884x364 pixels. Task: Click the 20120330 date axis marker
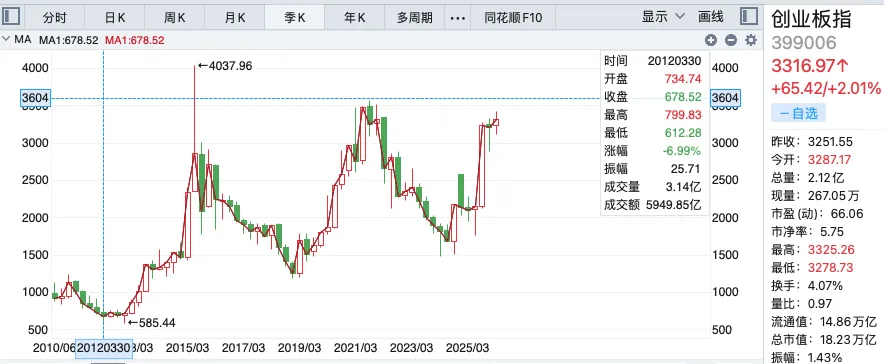click(104, 348)
